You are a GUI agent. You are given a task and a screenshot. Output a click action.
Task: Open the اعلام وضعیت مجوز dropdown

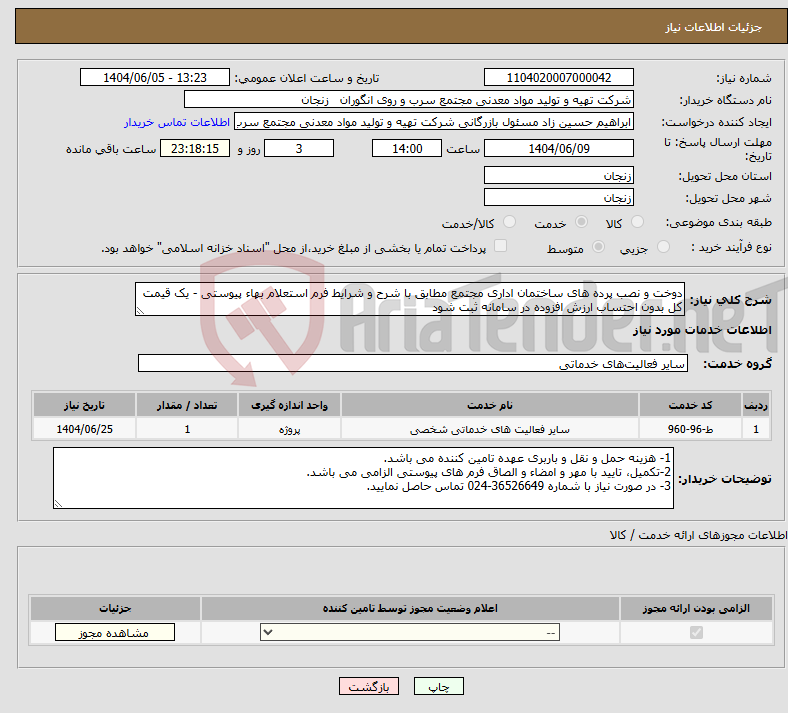[410, 632]
